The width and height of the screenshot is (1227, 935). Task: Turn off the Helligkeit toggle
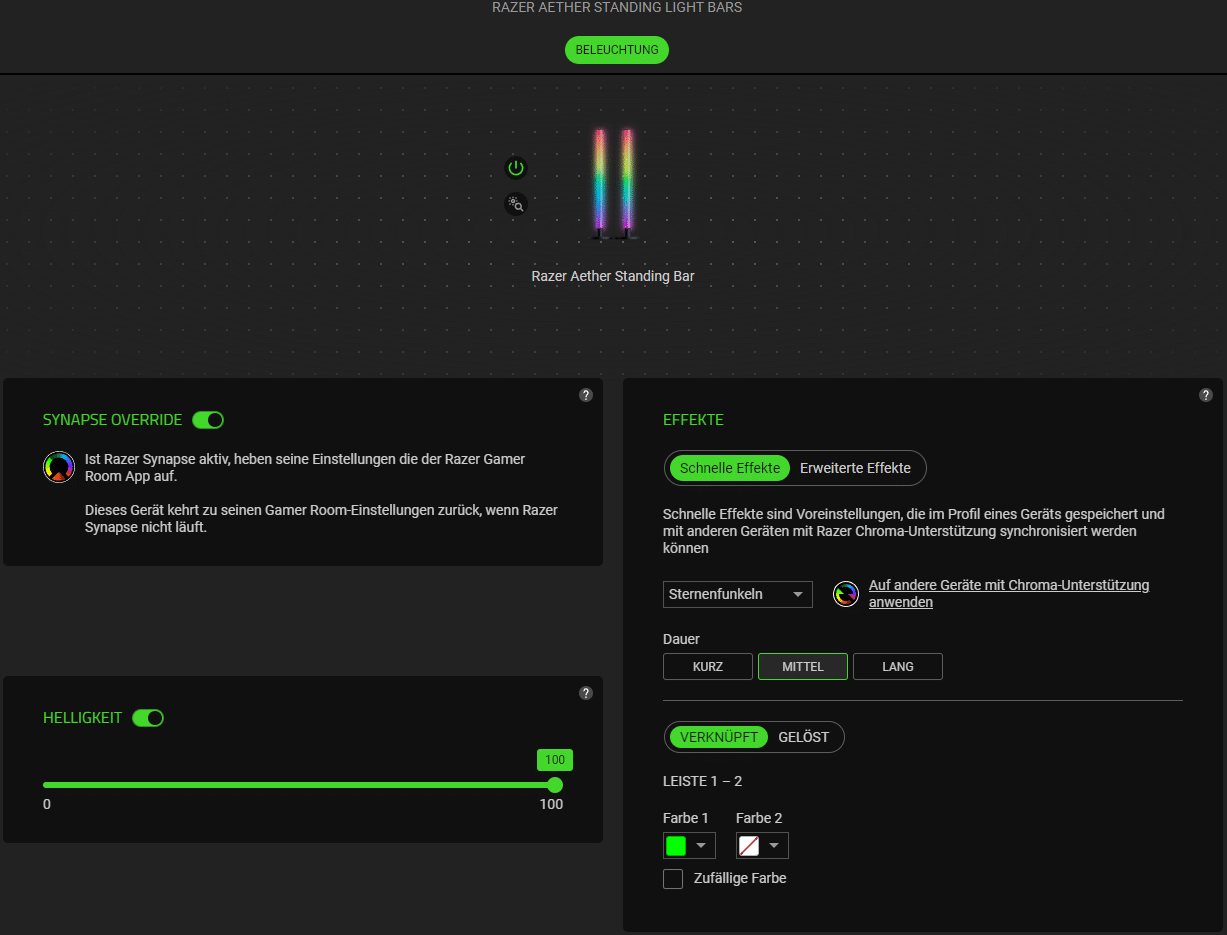[x=148, y=718]
